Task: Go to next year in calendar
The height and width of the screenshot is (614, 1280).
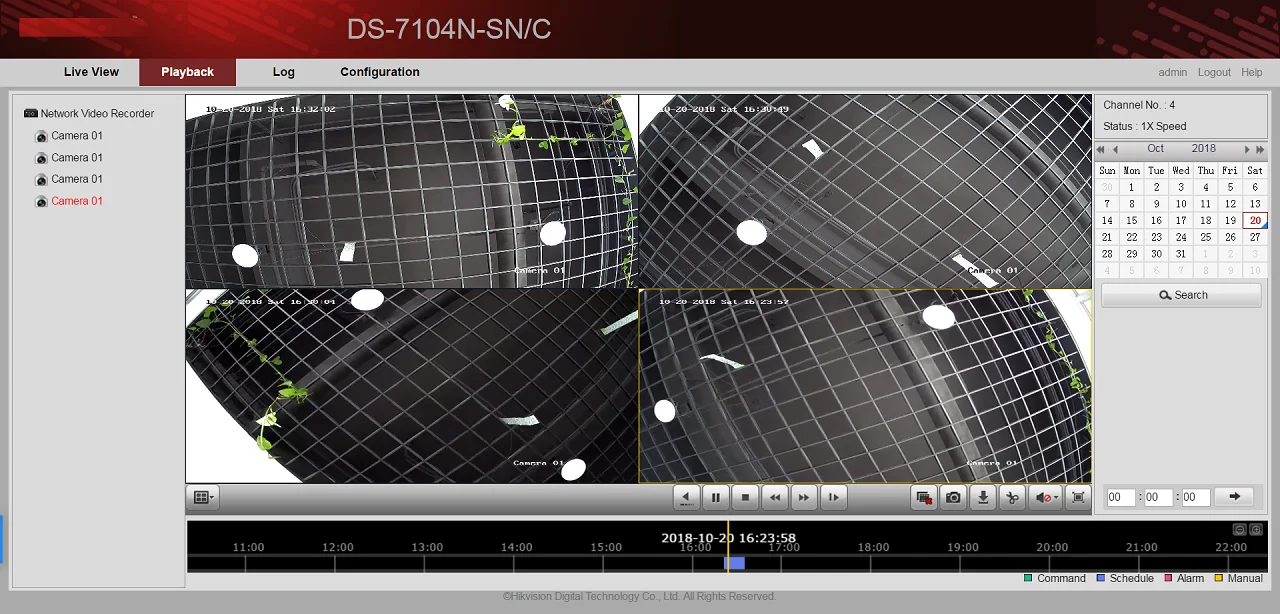Action: tap(1261, 150)
